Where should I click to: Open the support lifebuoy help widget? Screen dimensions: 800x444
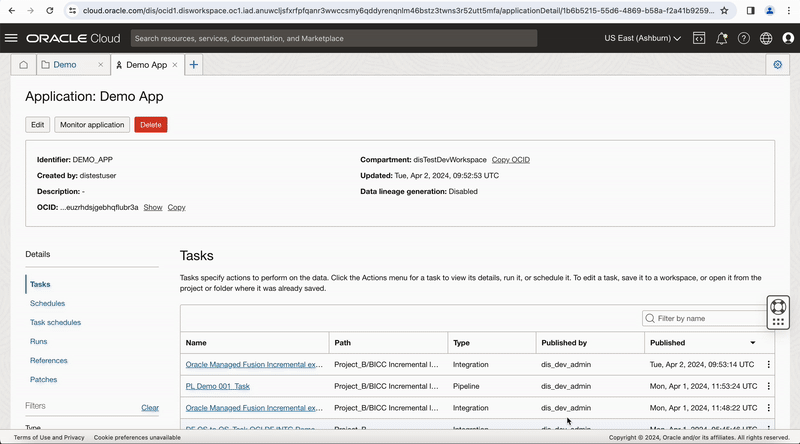[778, 307]
